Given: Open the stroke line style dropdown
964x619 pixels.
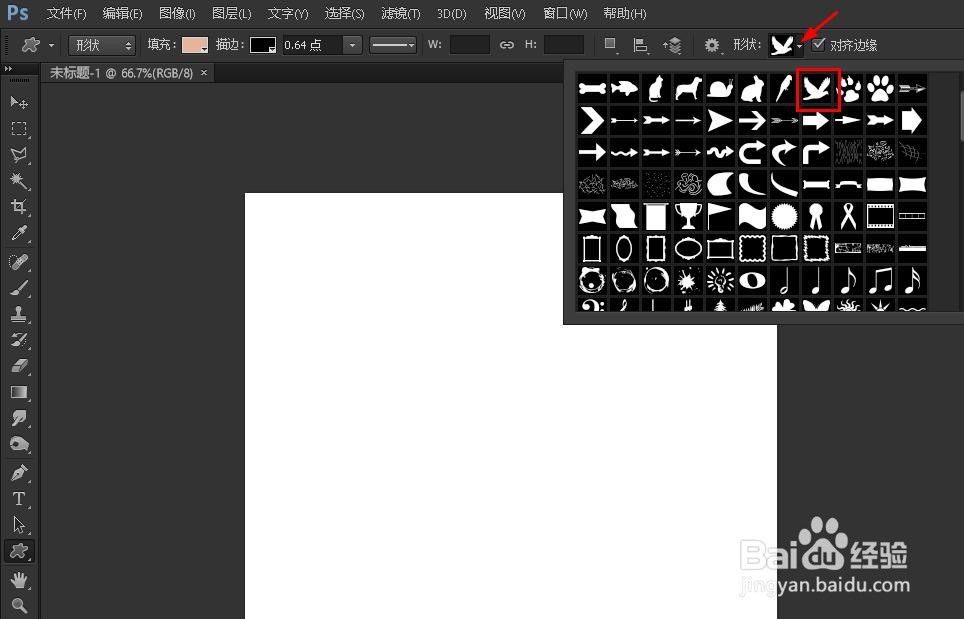Looking at the screenshot, I should click(393, 45).
